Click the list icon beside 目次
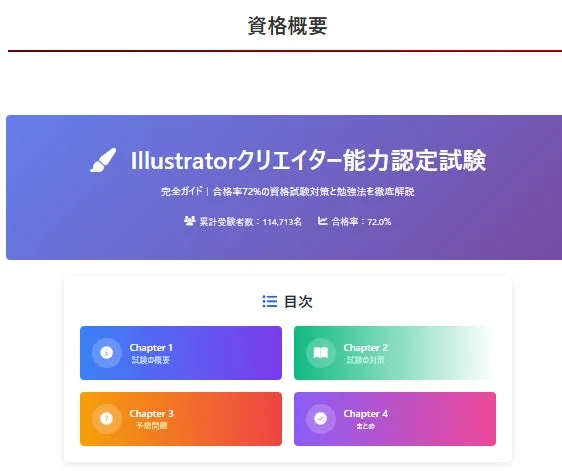 (x=270, y=301)
